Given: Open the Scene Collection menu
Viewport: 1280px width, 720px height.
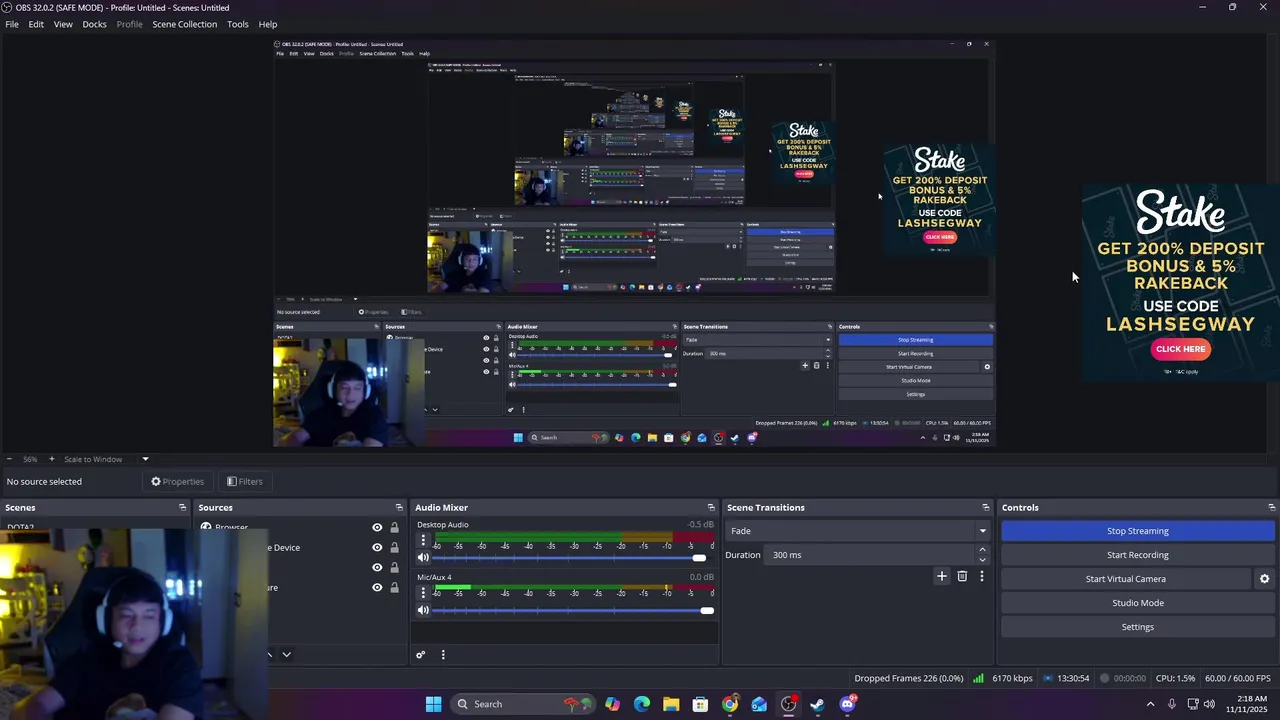Looking at the screenshot, I should coord(184,24).
